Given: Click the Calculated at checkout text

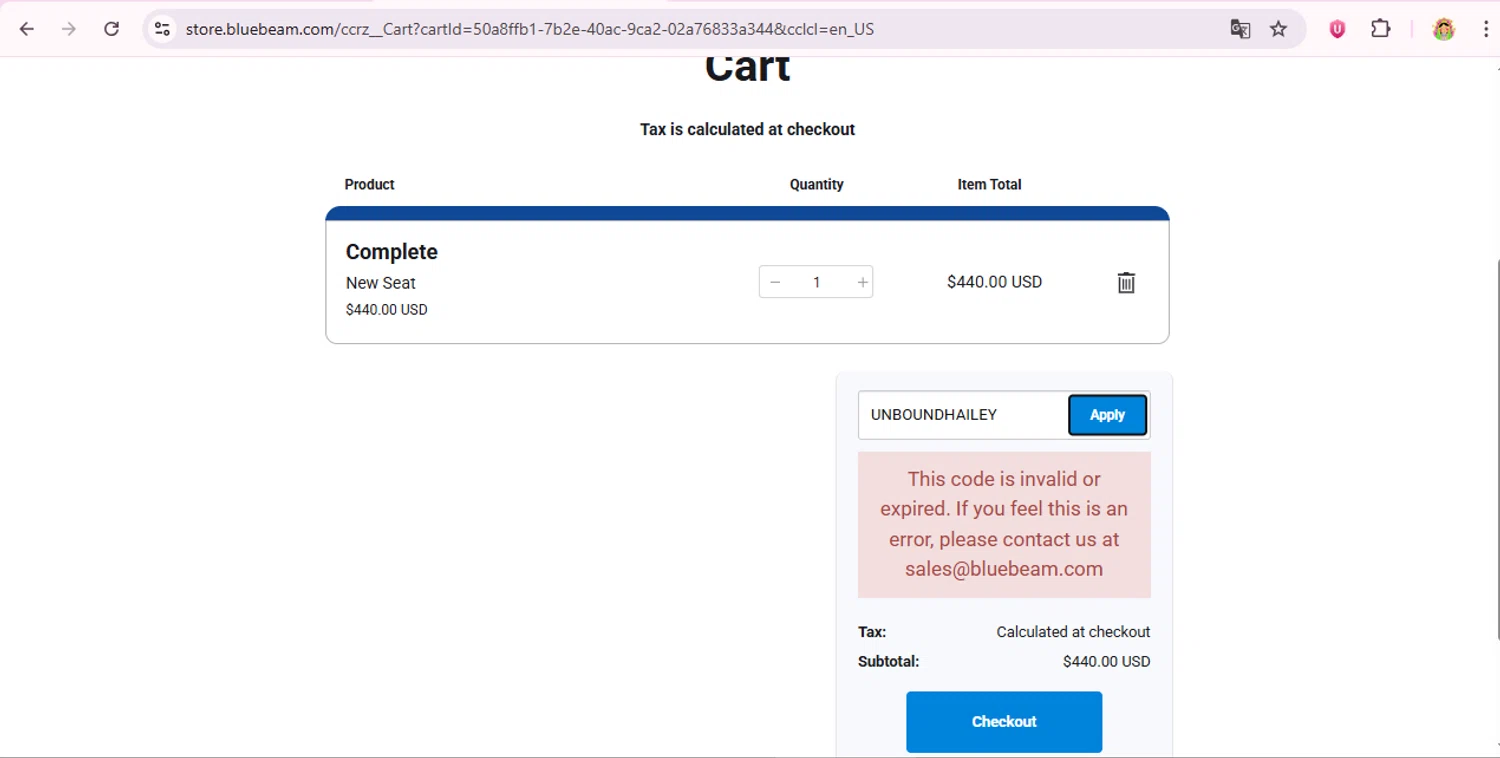Looking at the screenshot, I should tap(1073, 632).
